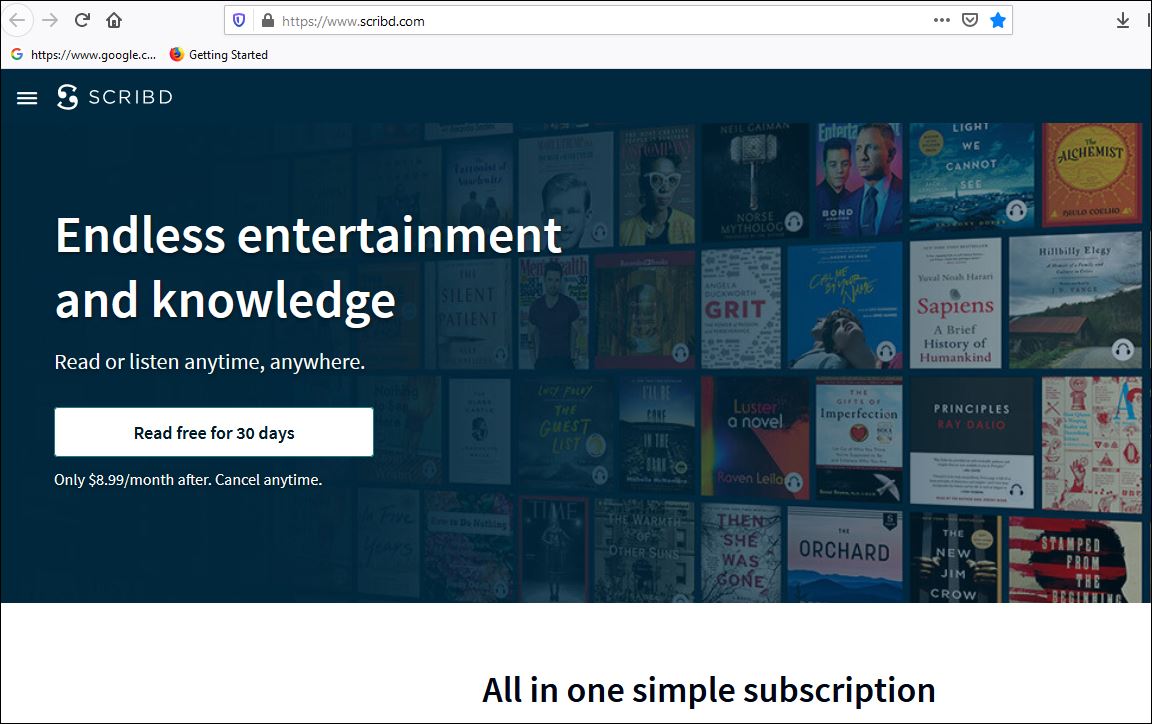This screenshot has height=724, width=1152.
Task: Focus the URL address bar
Action: click(600, 20)
